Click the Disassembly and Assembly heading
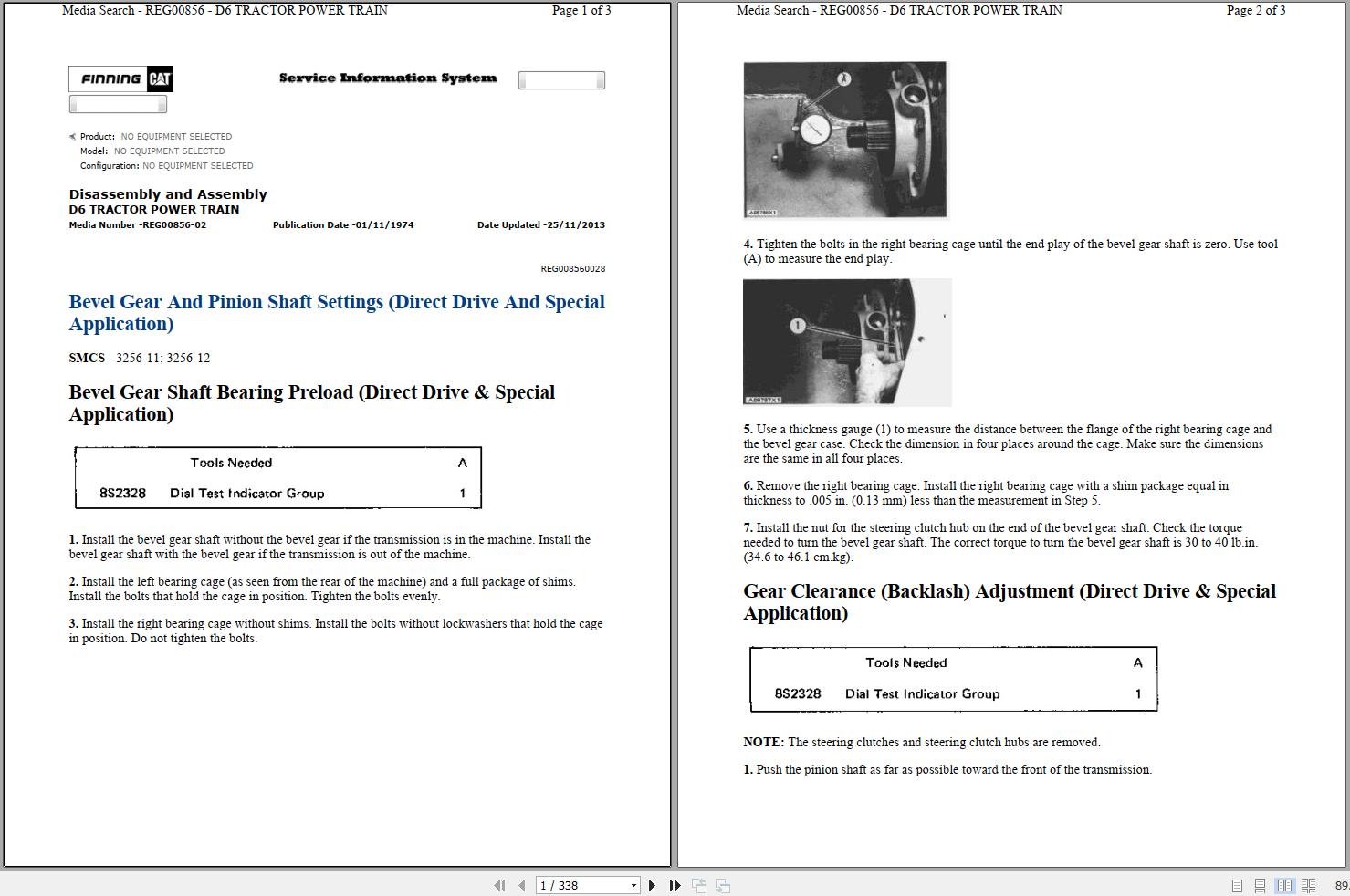The image size is (1350, 896). point(168,194)
